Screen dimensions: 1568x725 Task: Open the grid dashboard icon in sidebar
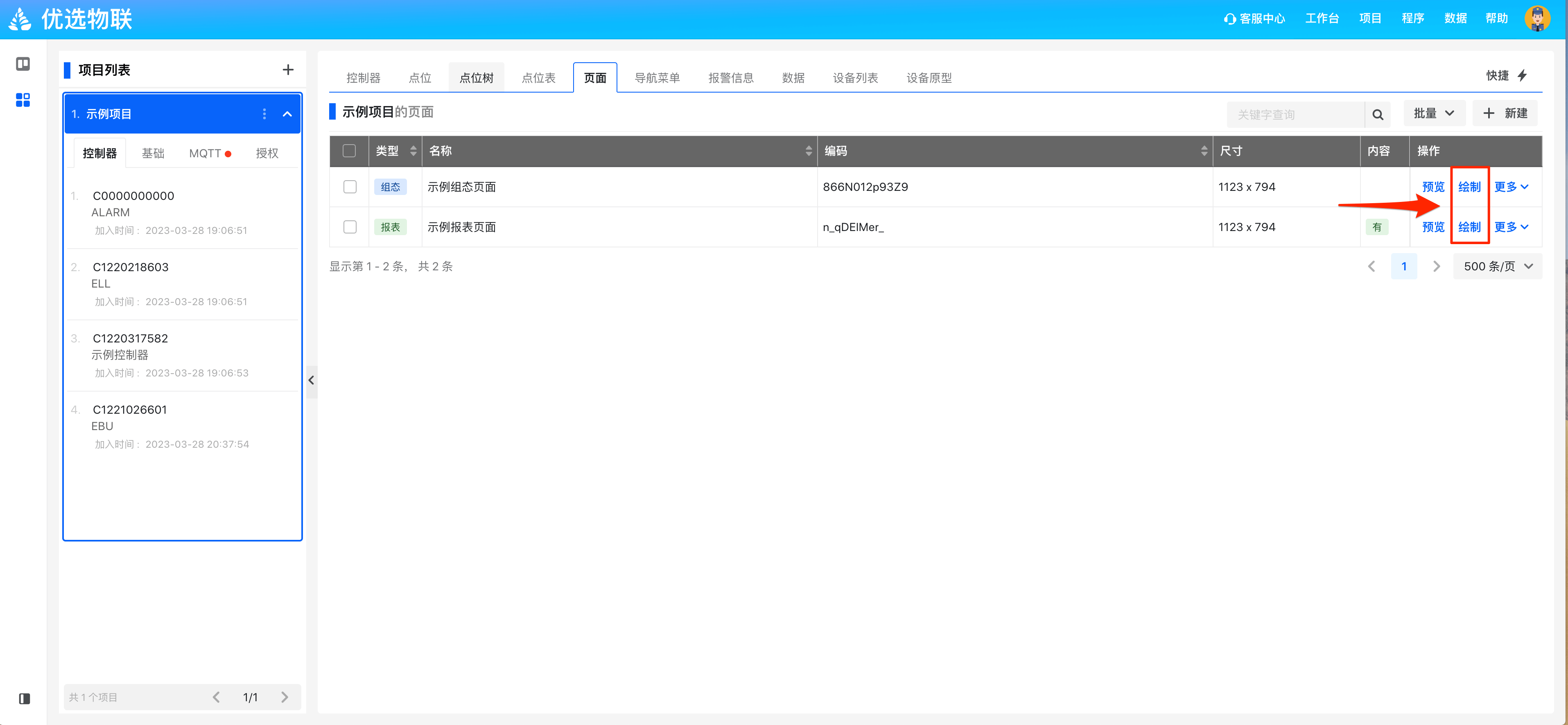(x=23, y=100)
